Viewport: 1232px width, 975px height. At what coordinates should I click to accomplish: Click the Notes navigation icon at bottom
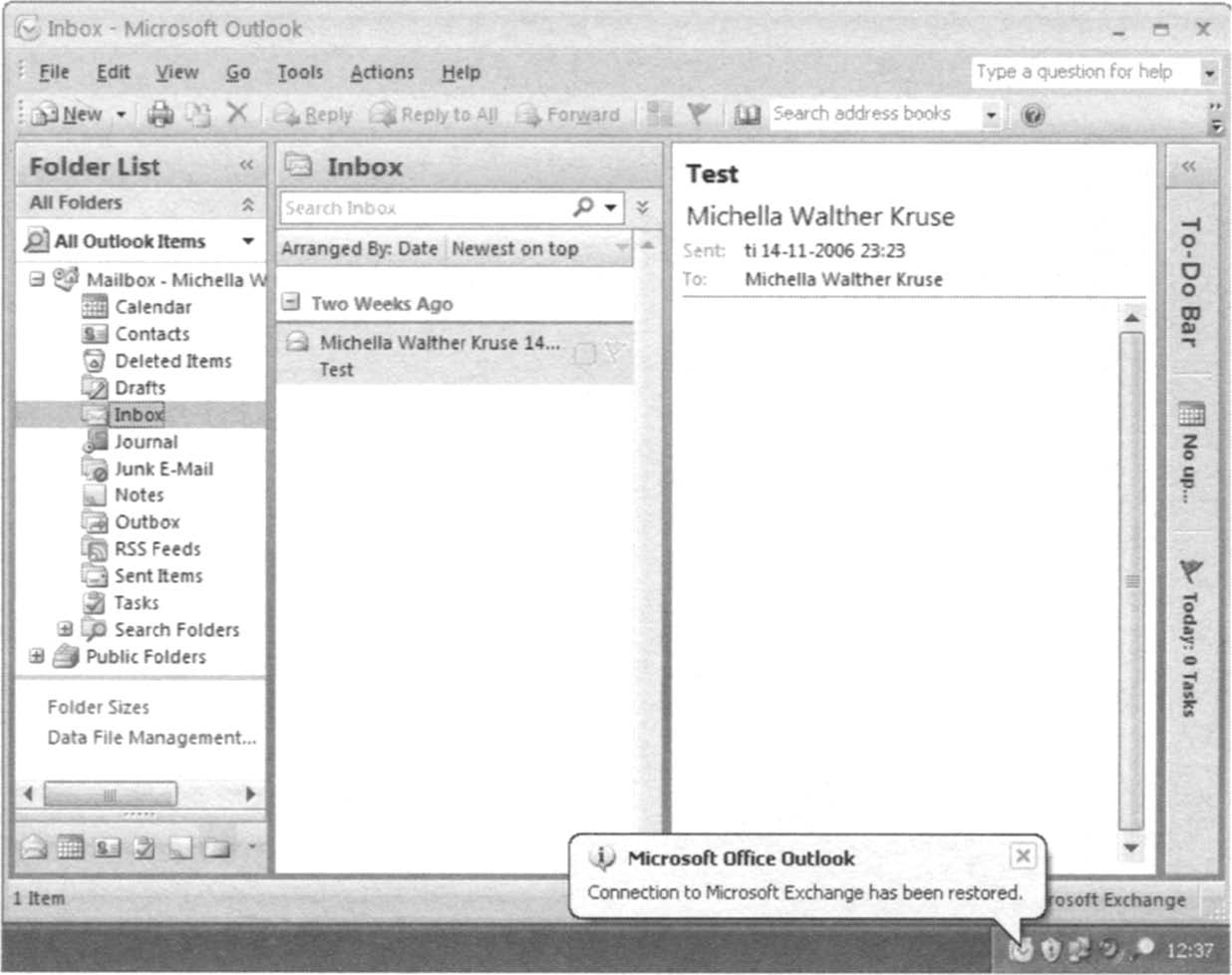pos(180,848)
